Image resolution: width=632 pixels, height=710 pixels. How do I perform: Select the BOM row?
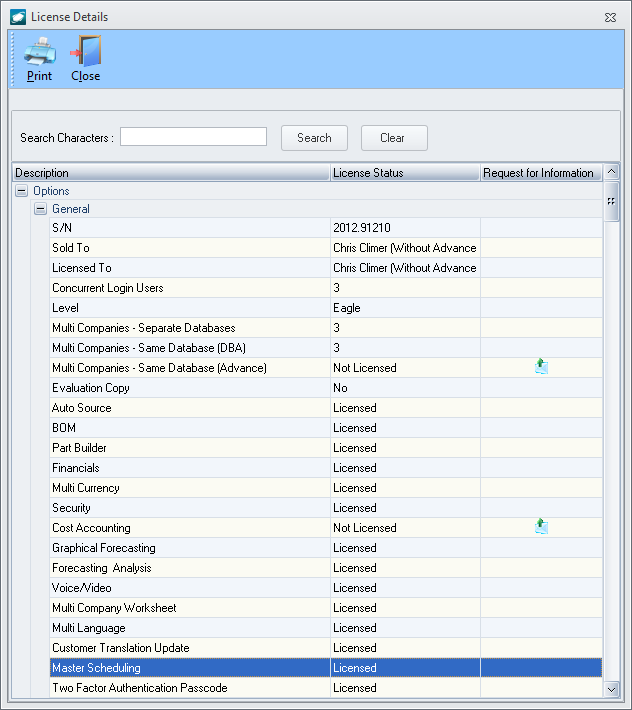pos(326,428)
